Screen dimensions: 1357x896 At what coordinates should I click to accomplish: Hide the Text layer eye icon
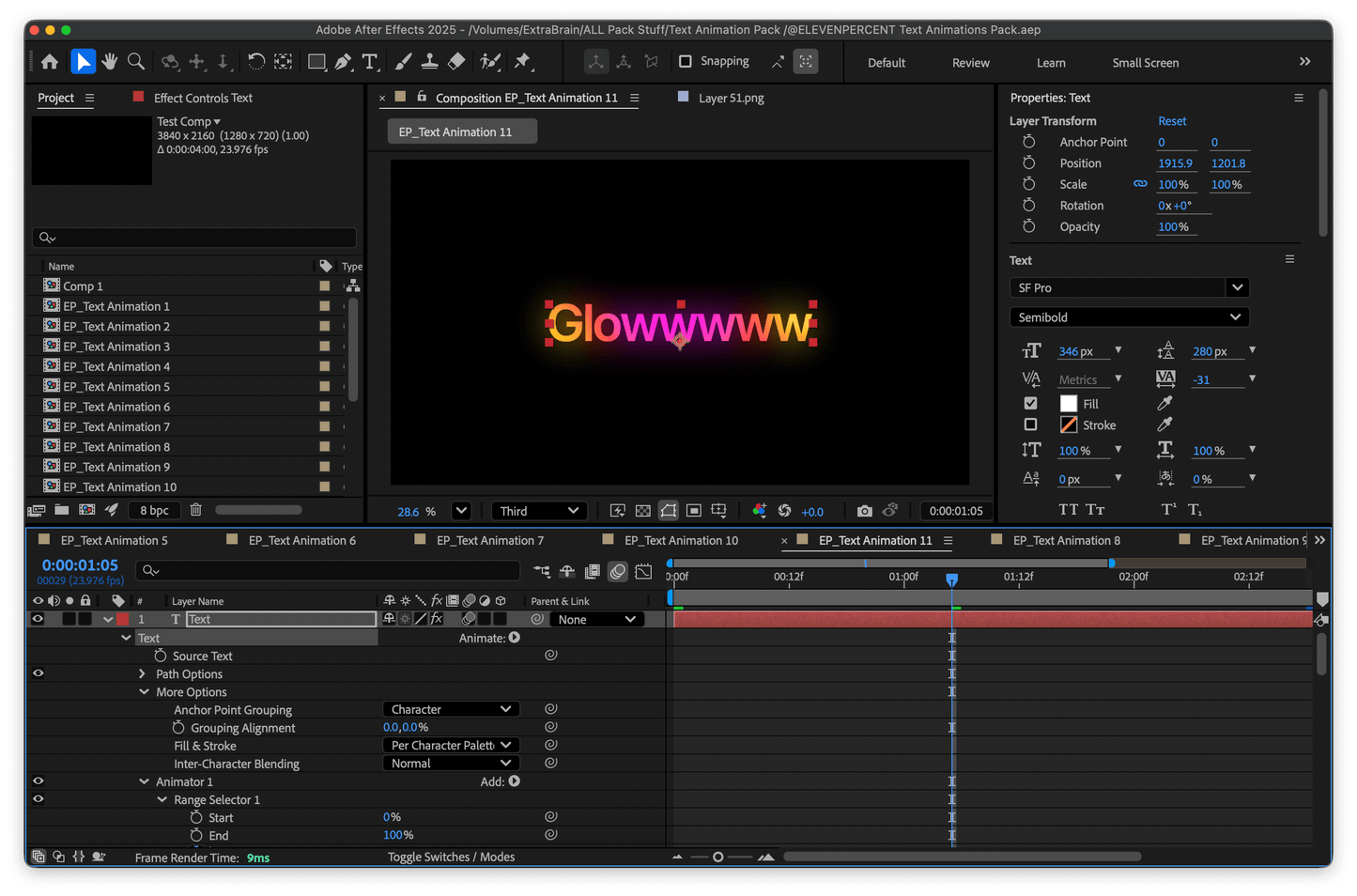click(38, 619)
